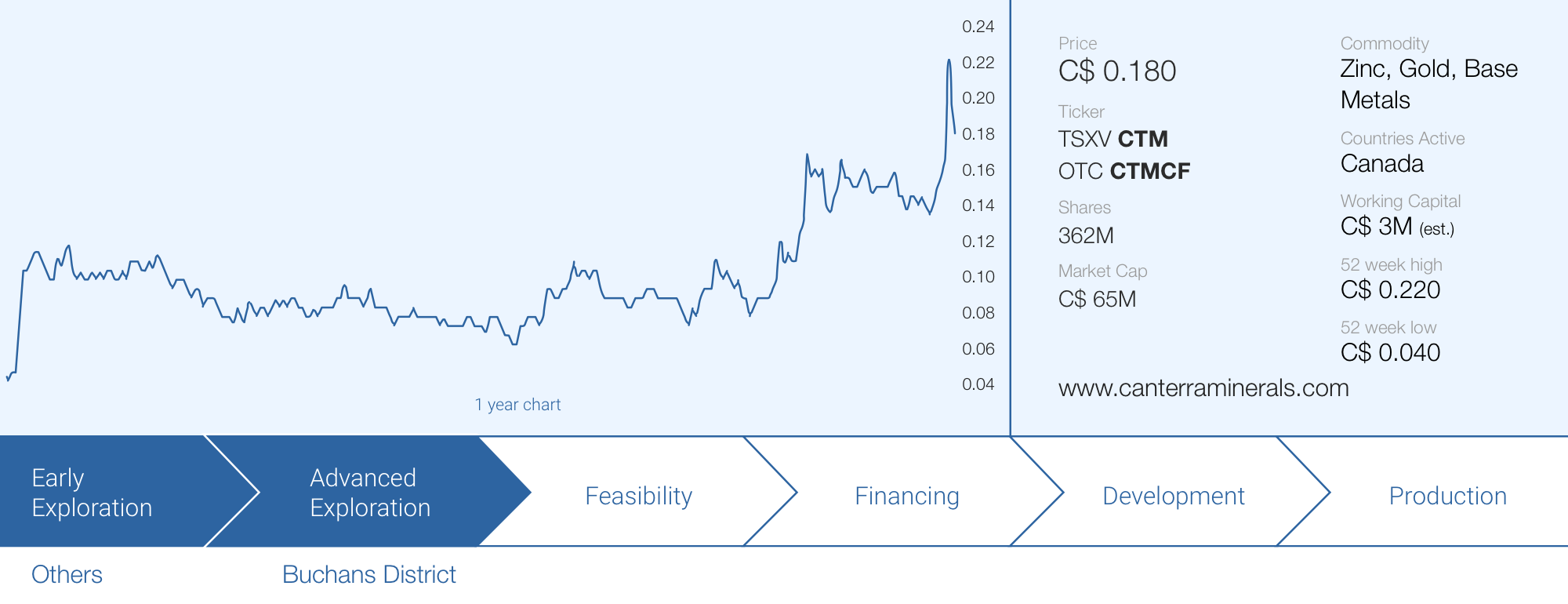This screenshot has height=604, width=1568.
Task: Click the 1 year chart caption
Action: pos(517,405)
